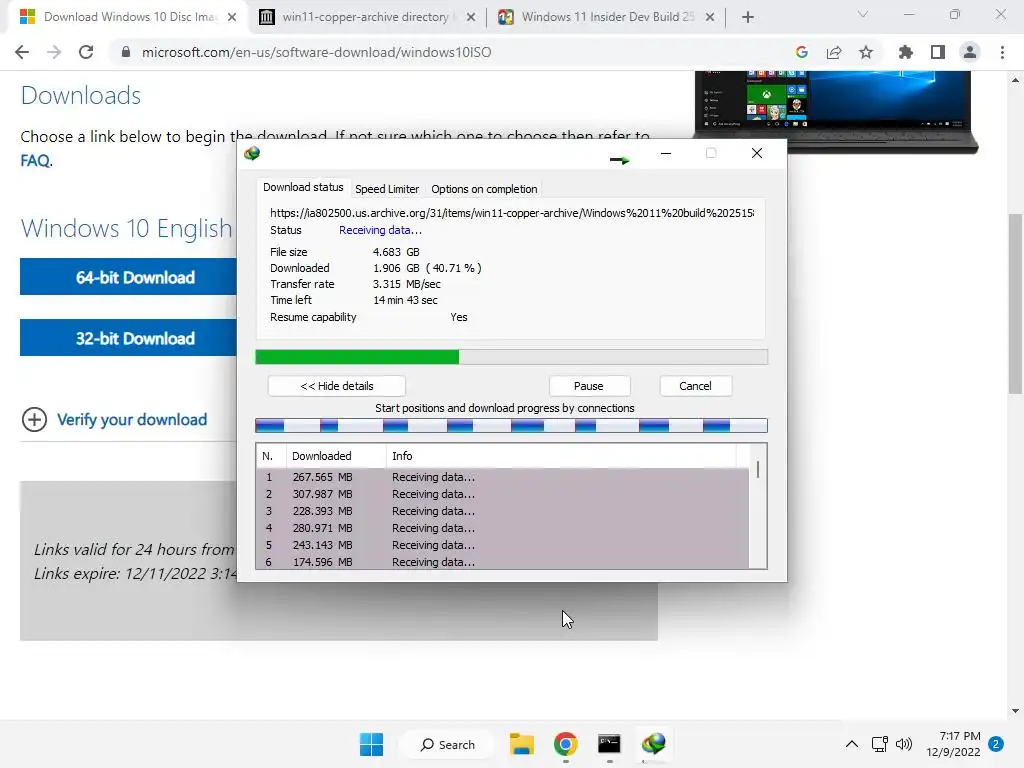Open the Windows Start menu
Image resolution: width=1024 pixels, height=768 pixels.
pyautogui.click(x=372, y=744)
